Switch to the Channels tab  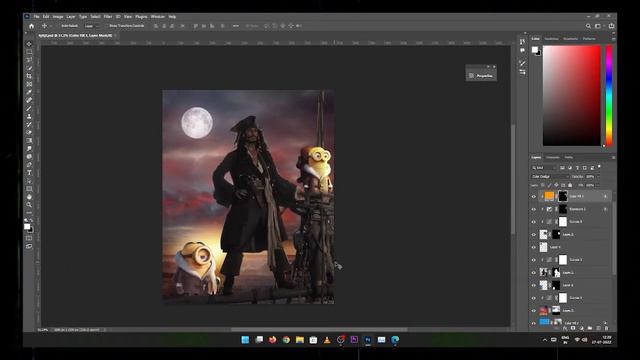(553, 158)
